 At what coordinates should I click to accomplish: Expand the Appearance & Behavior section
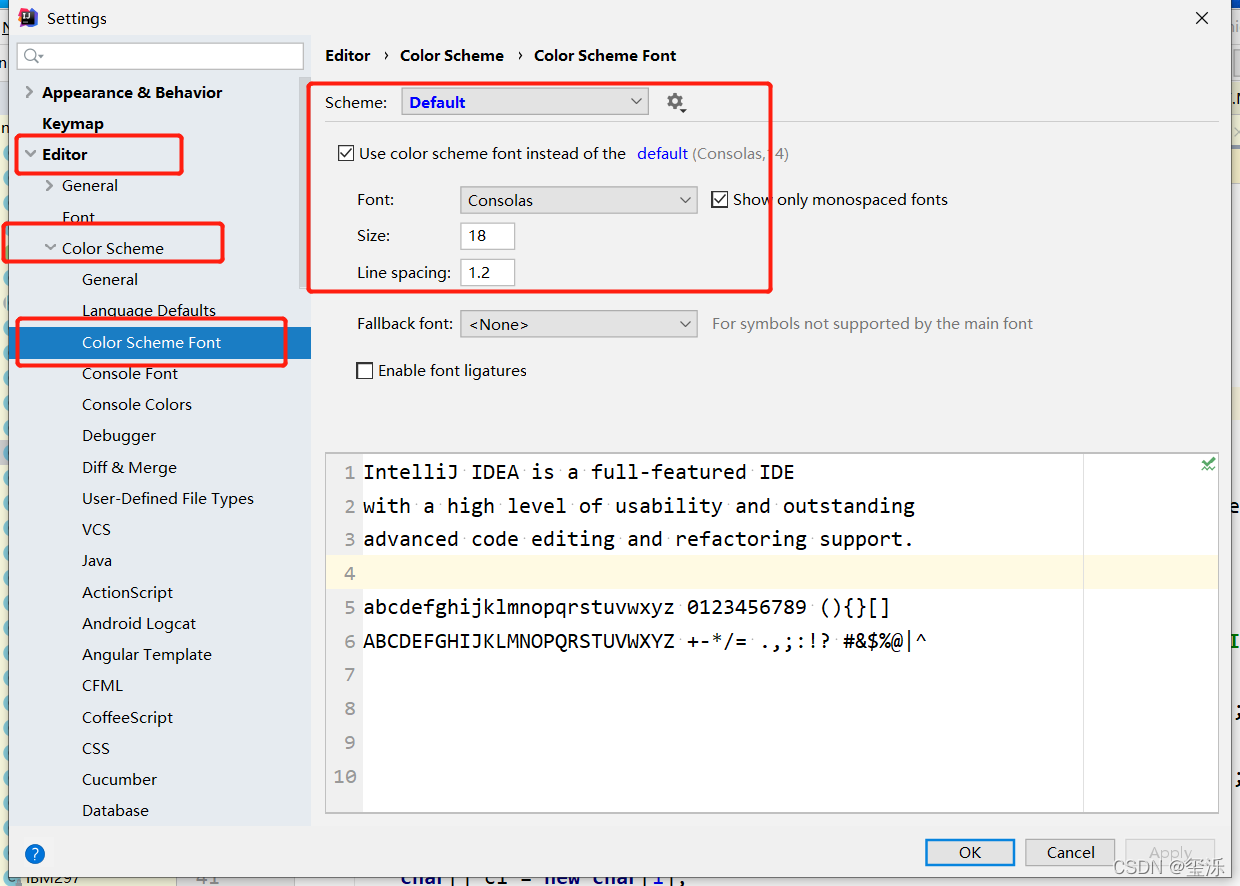[x=29, y=92]
